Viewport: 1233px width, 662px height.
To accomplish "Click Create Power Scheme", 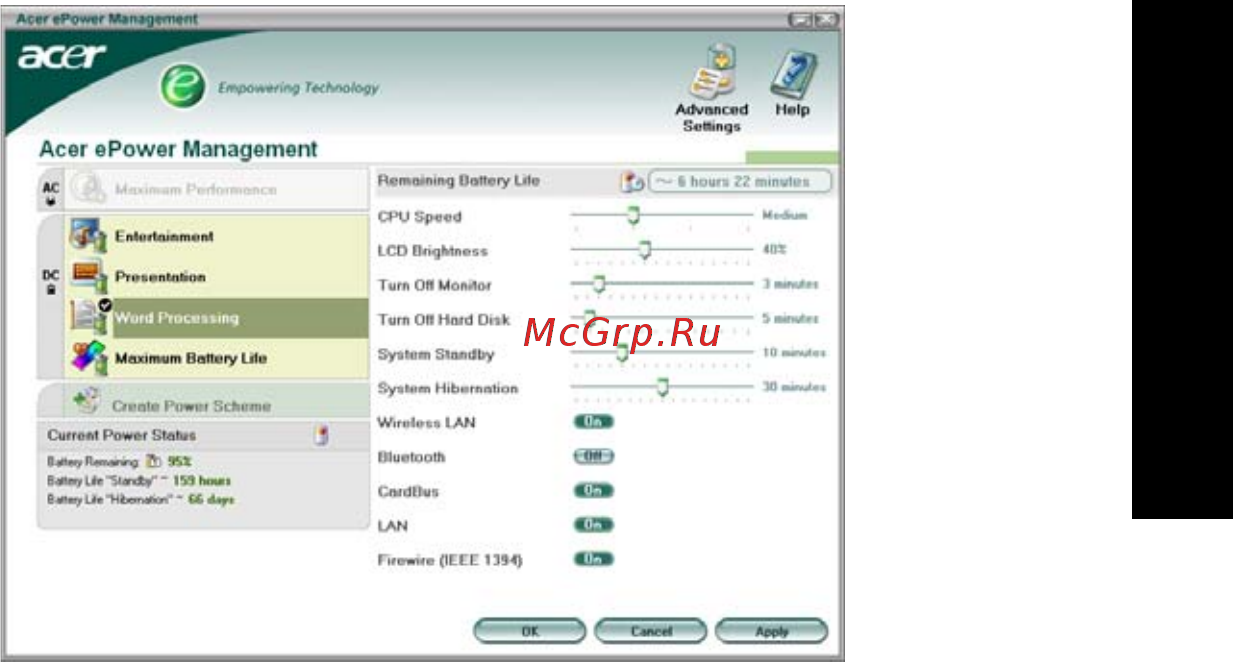I will (x=205, y=403).
